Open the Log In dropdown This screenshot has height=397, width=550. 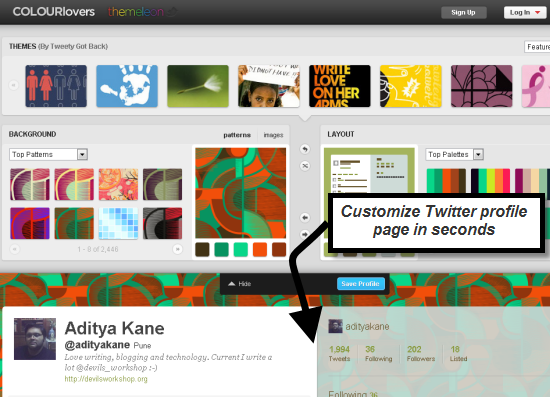525,12
